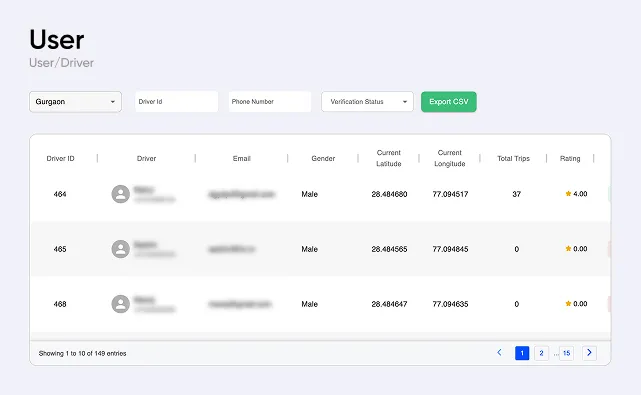Viewport: 641px width, 395px height.
Task: Click avatar icon of driver 465
Action: pyautogui.click(x=121, y=249)
